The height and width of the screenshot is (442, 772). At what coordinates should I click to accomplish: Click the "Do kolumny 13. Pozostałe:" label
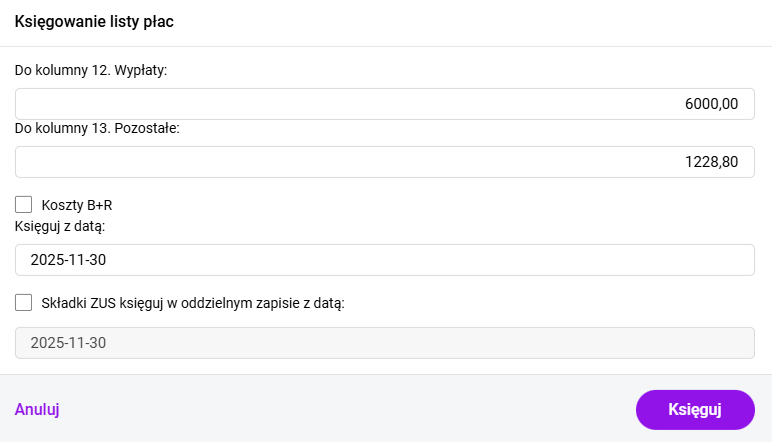tap(97, 128)
